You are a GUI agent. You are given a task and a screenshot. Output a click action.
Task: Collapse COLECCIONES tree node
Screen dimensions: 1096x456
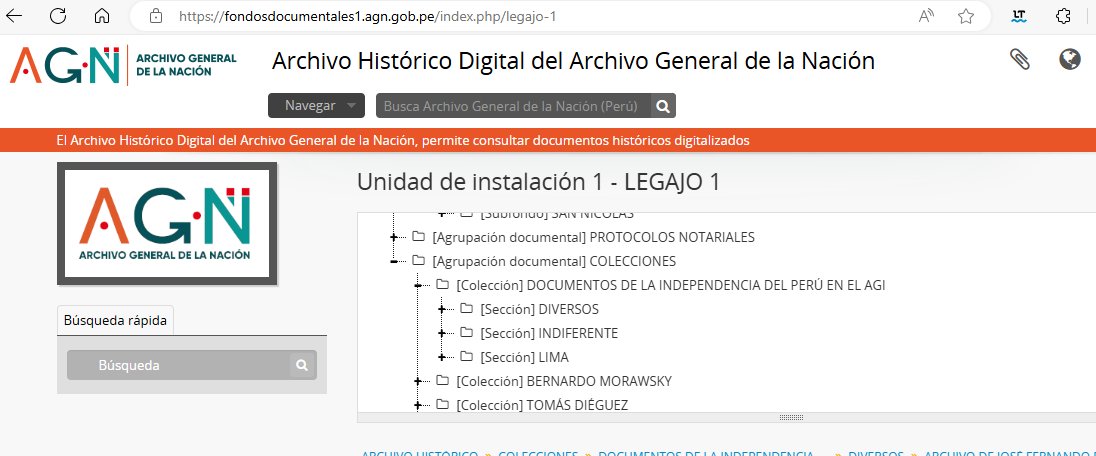tap(394, 262)
